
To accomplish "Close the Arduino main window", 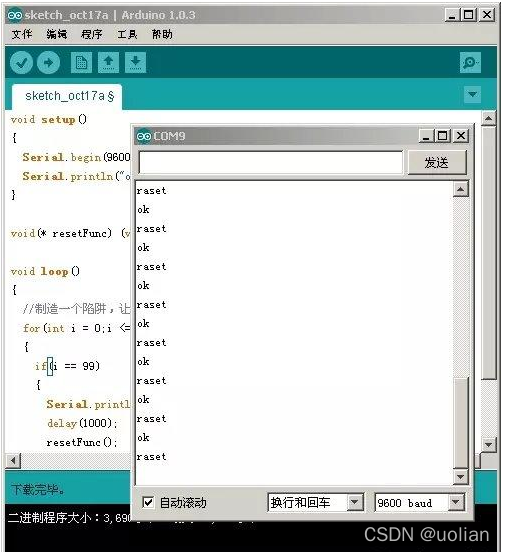I will click(x=487, y=15).
